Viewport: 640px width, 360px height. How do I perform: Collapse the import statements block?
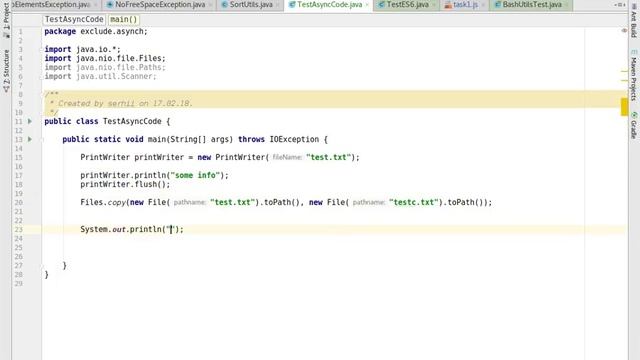tap(42, 49)
